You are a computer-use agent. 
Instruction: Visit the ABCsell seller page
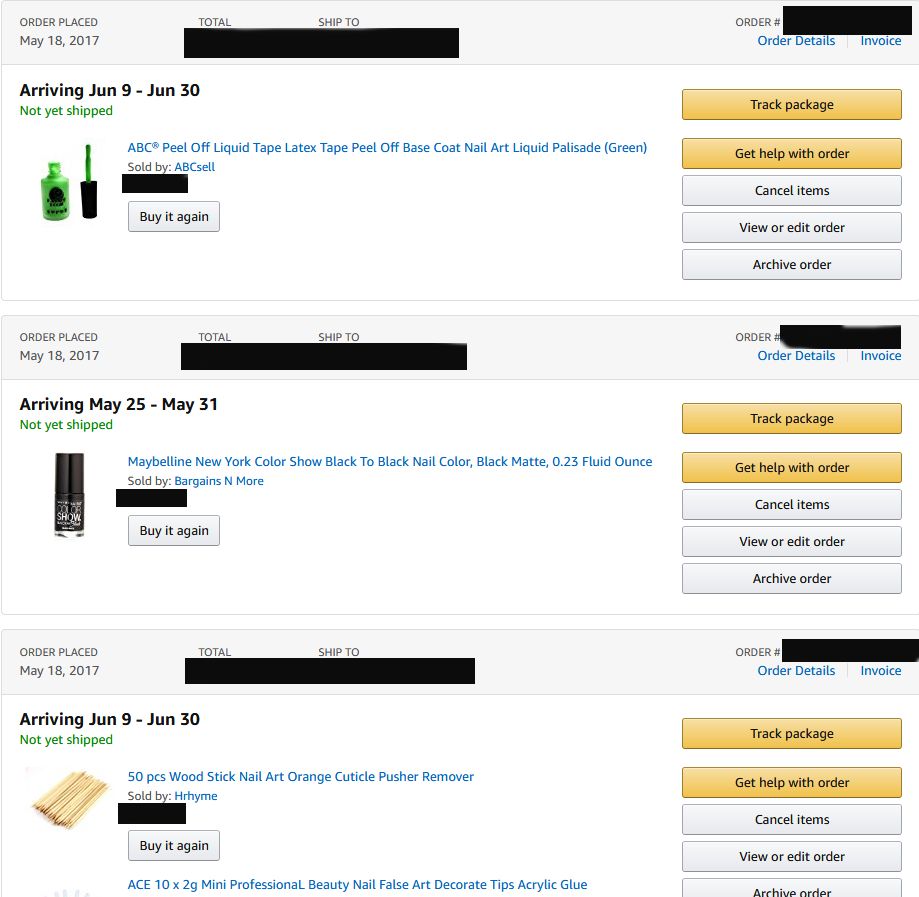pyautogui.click(x=195, y=167)
